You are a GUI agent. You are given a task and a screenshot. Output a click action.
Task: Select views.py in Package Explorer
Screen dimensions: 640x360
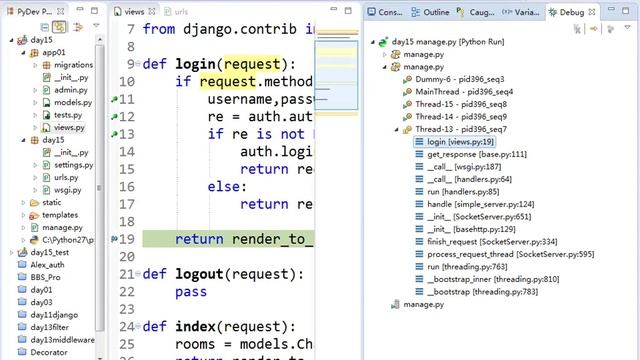pyautogui.click(x=69, y=127)
